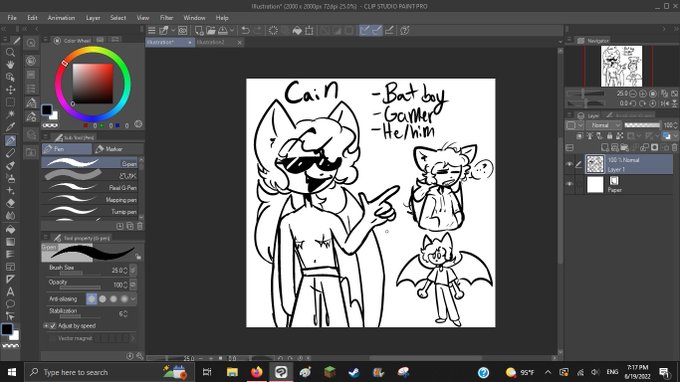Image resolution: width=680 pixels, height=382 pixels.
Task: Open the Normal blending mode dropdown
Action: tap(604, 125)
